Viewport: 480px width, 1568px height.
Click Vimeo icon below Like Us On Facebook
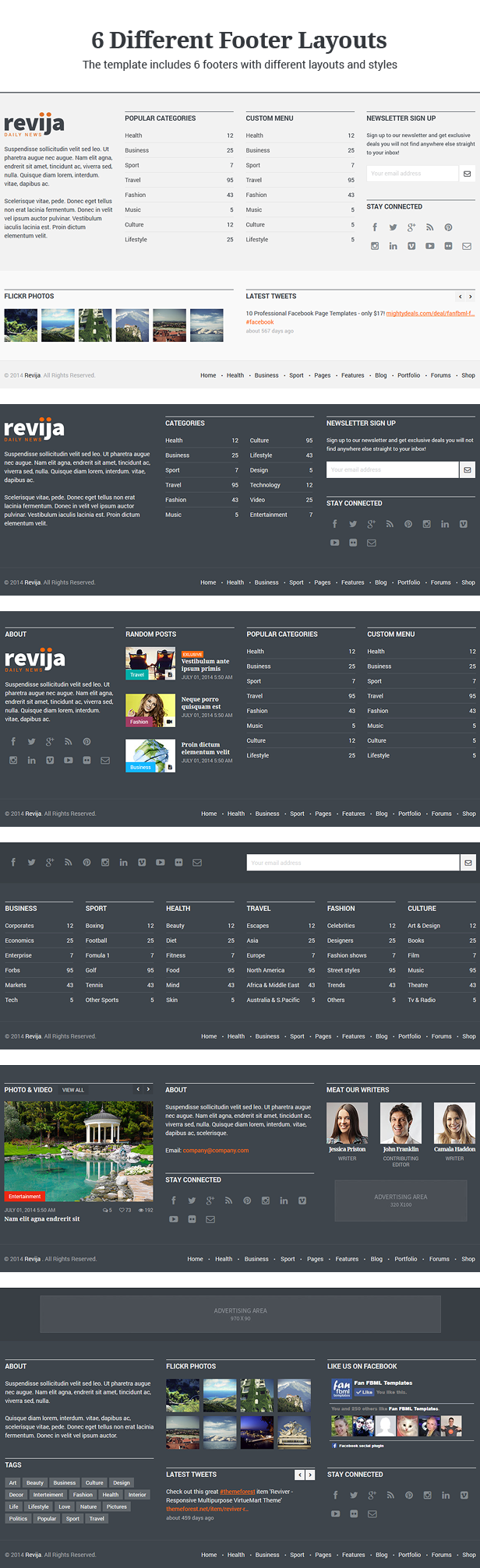pos(464,1495)
